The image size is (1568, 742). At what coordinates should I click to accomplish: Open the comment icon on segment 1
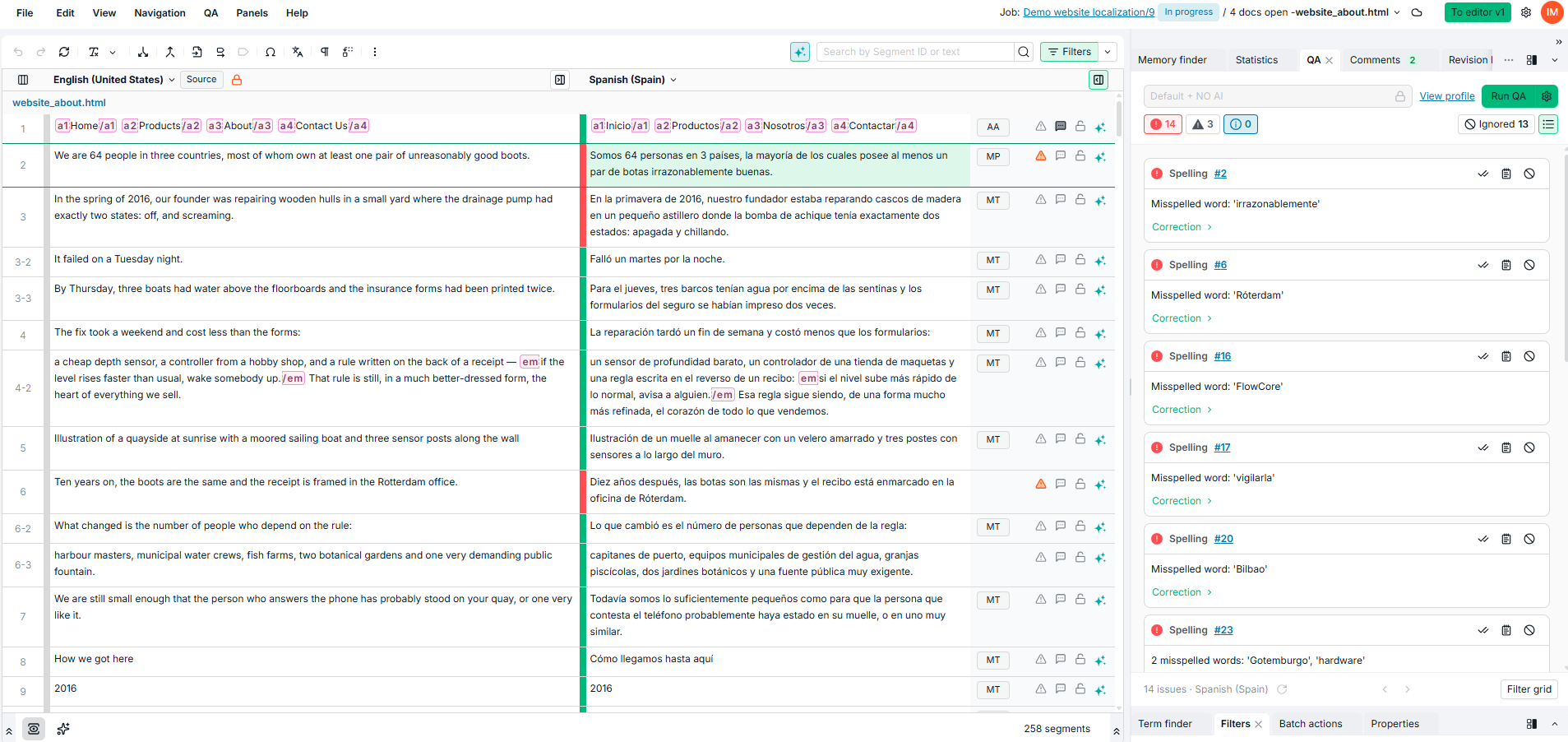1061,127
